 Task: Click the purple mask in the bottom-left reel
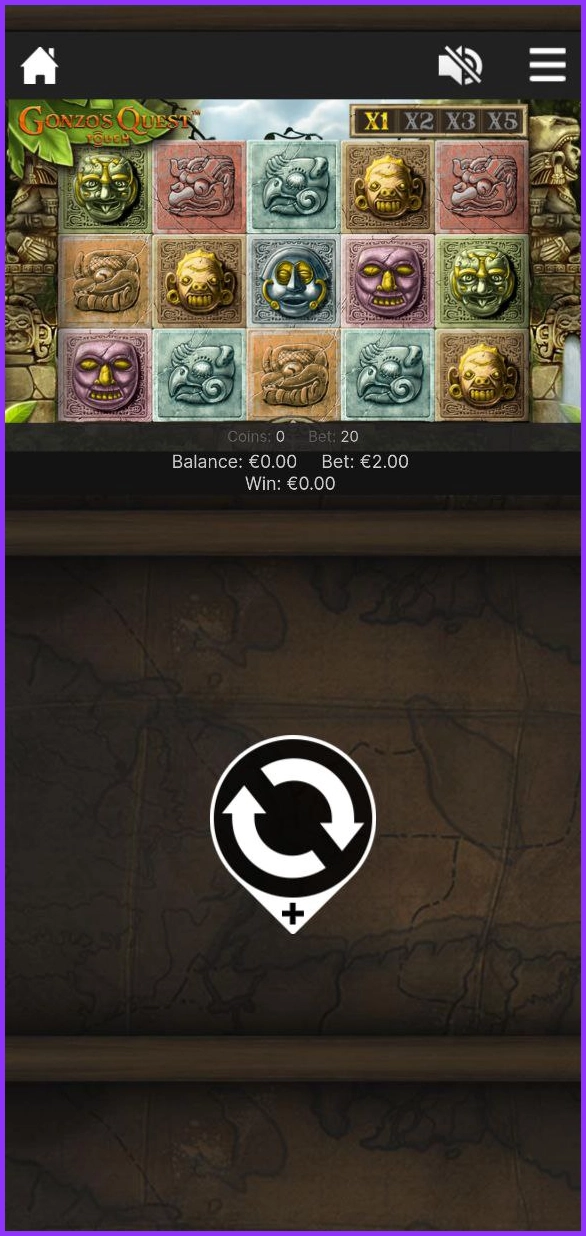coord(104,376)
